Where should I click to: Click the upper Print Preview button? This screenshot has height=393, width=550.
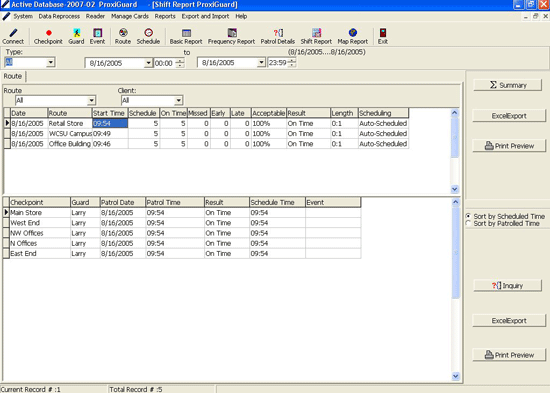point(509,146)
